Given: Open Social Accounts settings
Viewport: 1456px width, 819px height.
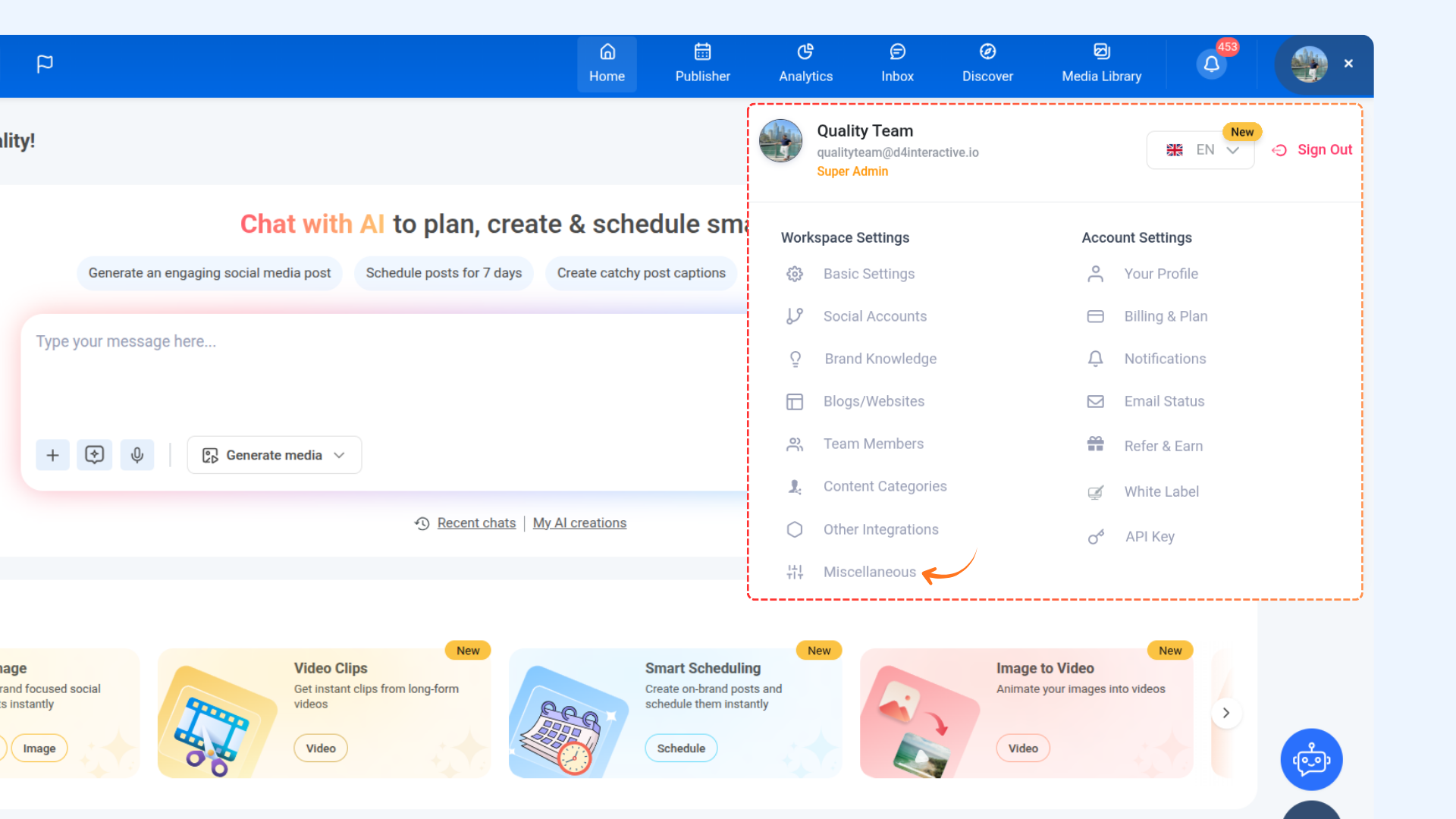Looking at the screenshot, I should [874, 316].
